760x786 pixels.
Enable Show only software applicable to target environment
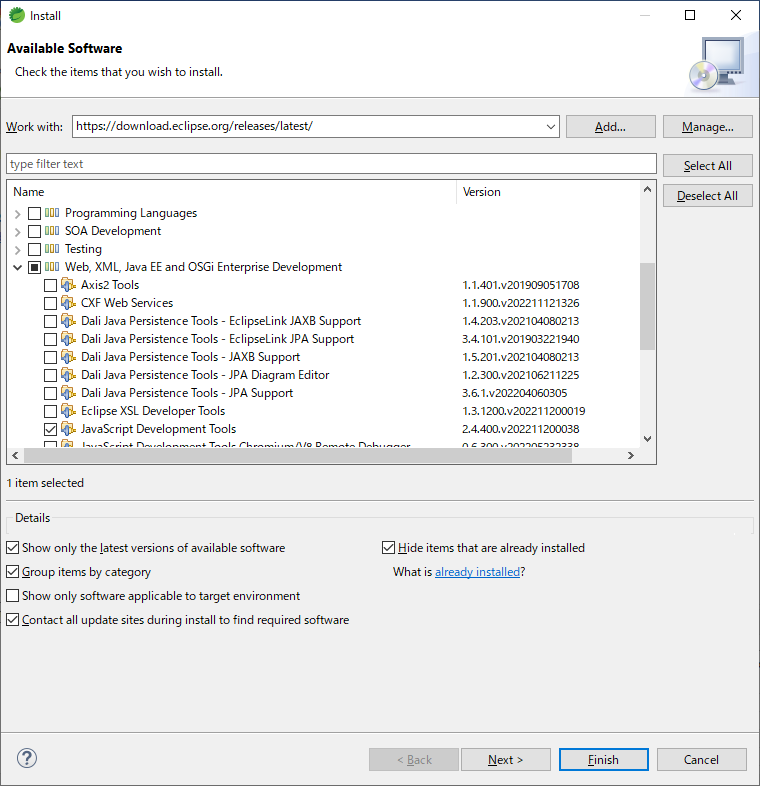coord(13,596)
